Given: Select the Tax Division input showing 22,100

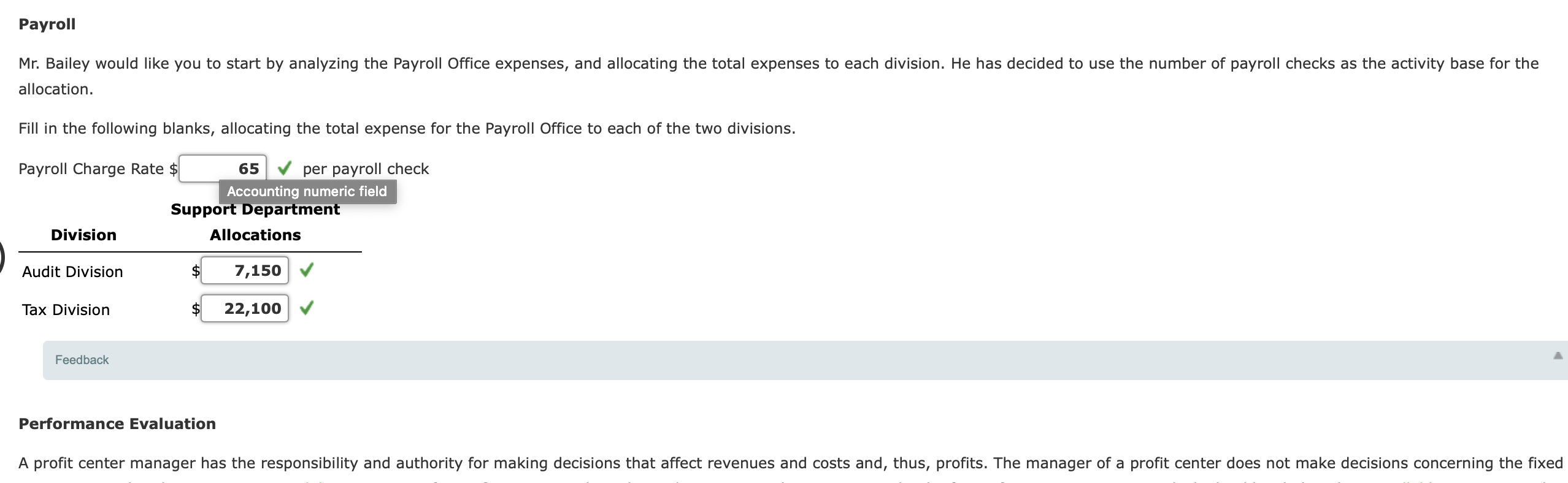Looking at the screenshot, I should pyautogui.click(x=244, y=308).
